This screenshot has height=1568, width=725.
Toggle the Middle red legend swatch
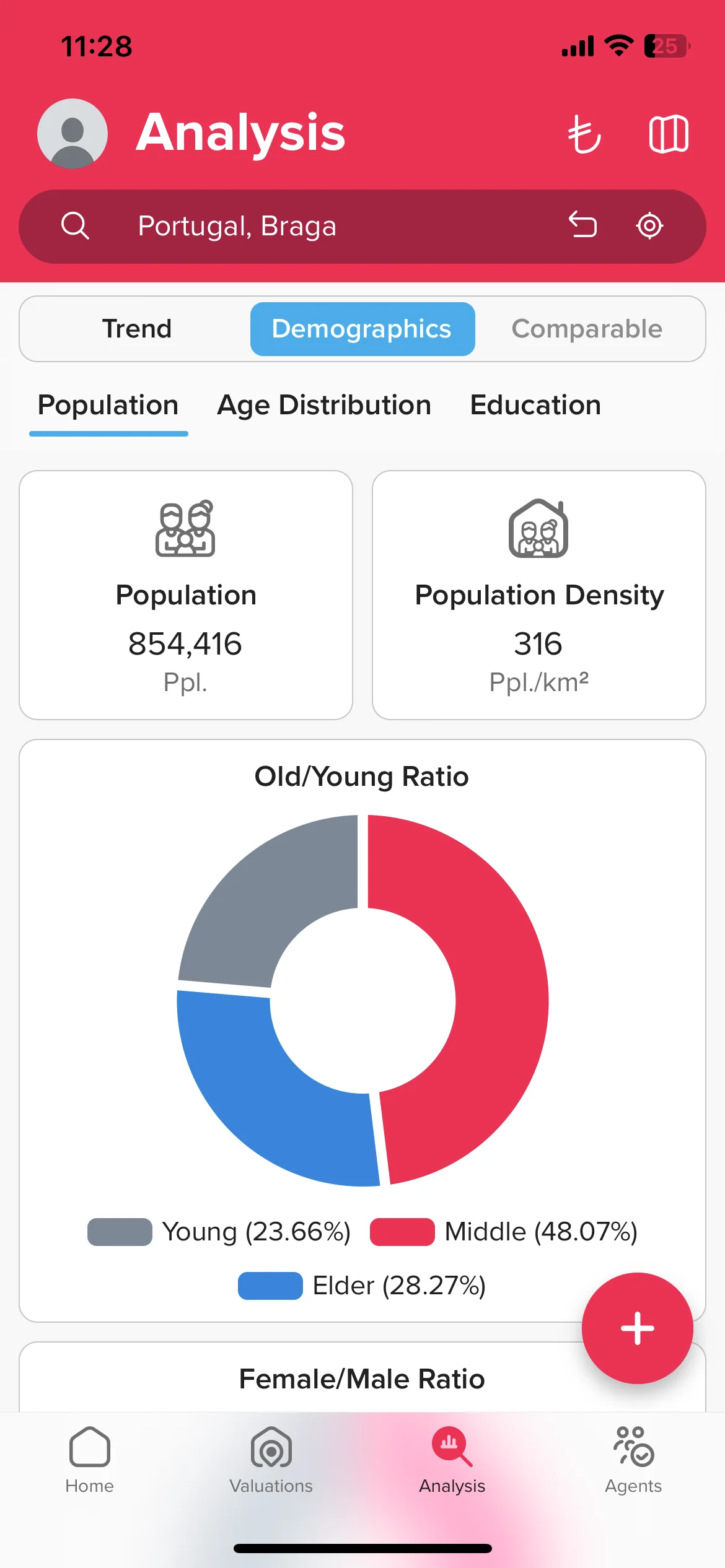coord(402,1232)
